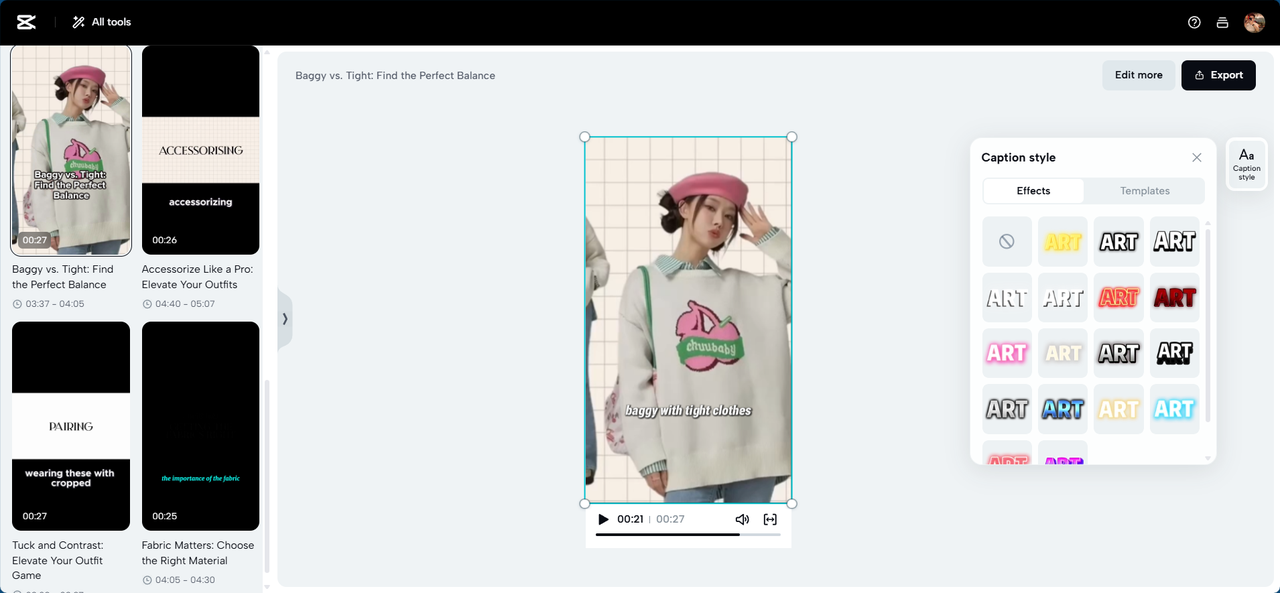Open the All tools menu

click(101, 22)
